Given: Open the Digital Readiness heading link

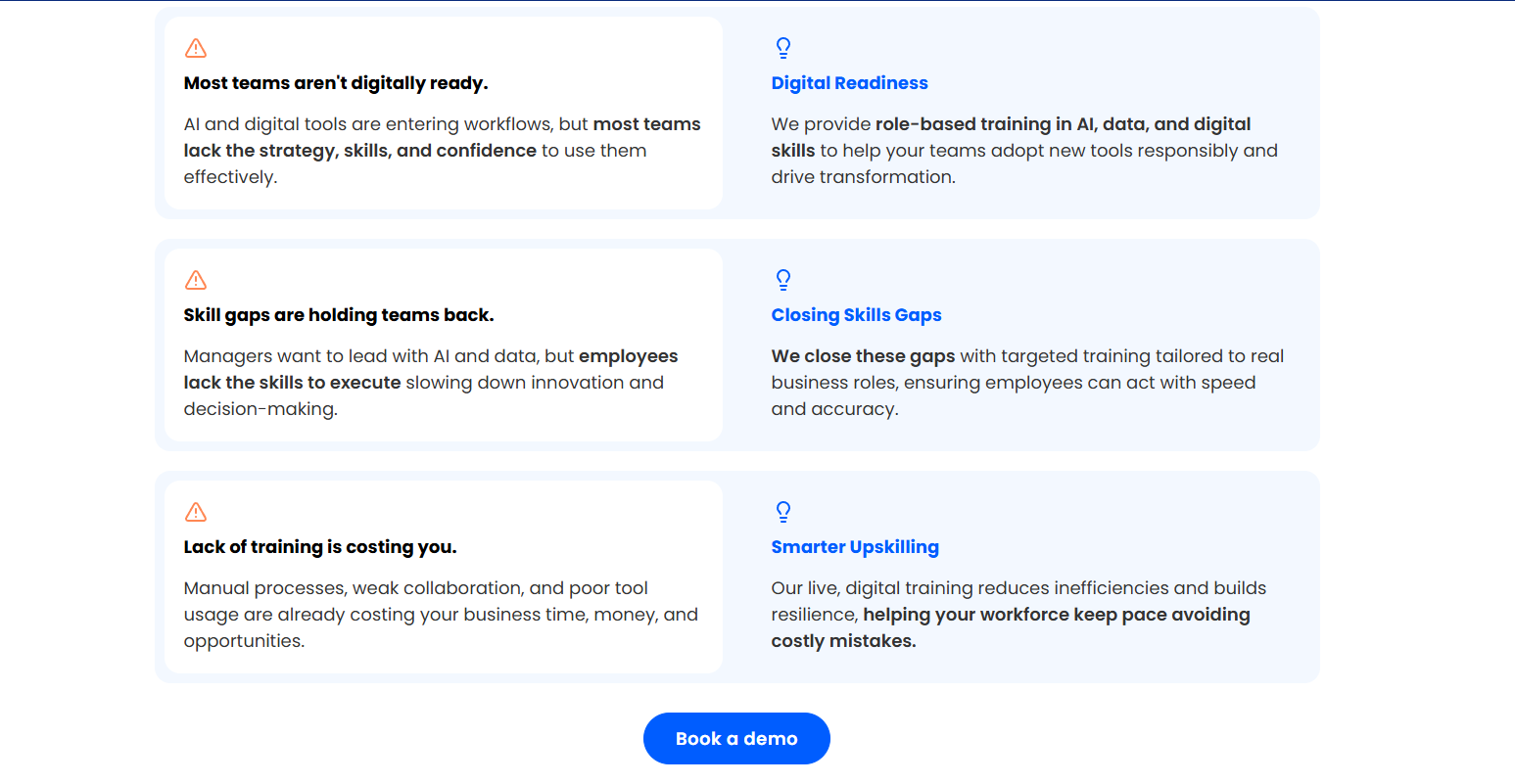Looking at the screenshot, I should tap(849, 83).
